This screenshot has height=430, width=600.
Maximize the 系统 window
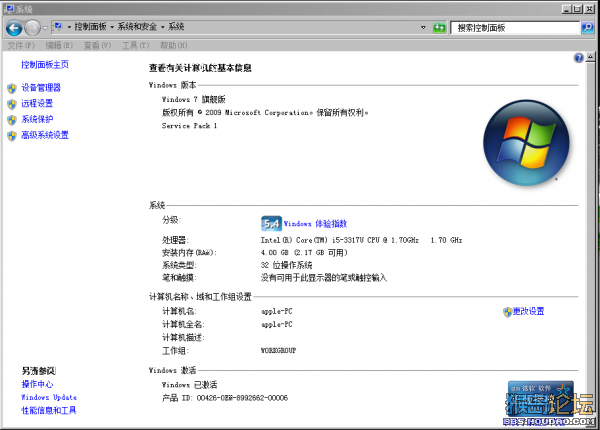tap(577, 9)
